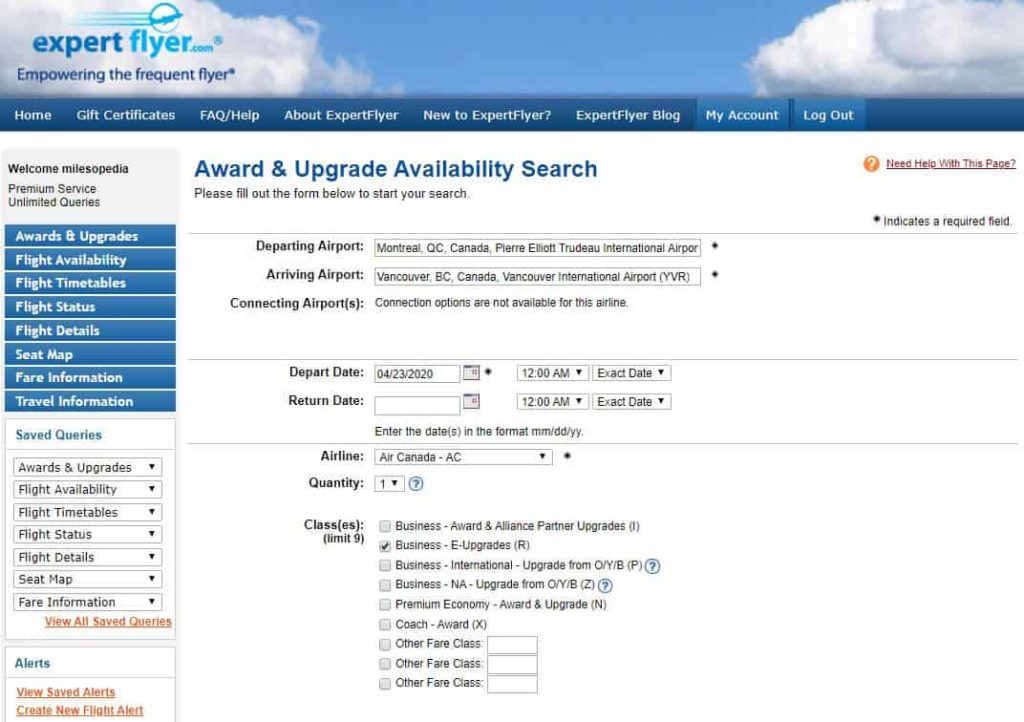The image size is (1024, 722).
Task: Uncheck Business - E-Upgrades (R)
Action: coord(385,546)
